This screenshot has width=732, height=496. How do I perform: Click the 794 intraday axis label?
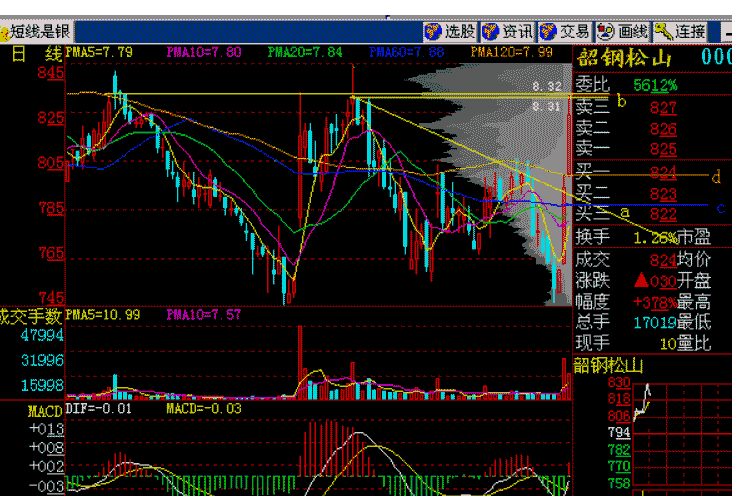coord(619,433)
